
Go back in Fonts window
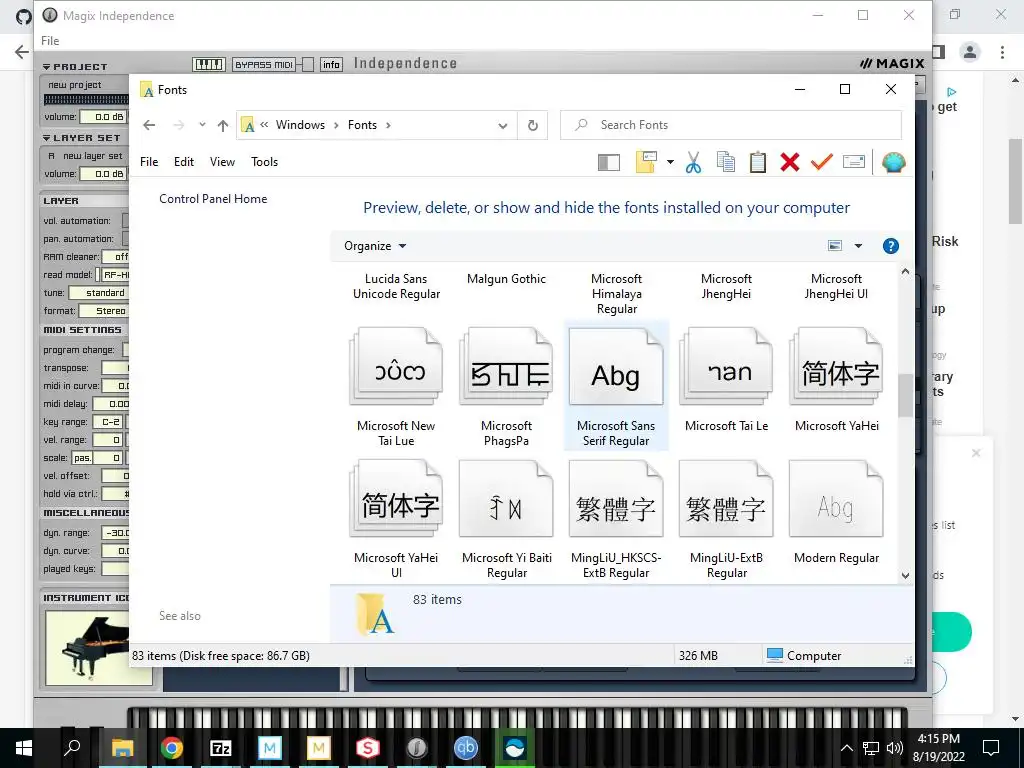150,125
